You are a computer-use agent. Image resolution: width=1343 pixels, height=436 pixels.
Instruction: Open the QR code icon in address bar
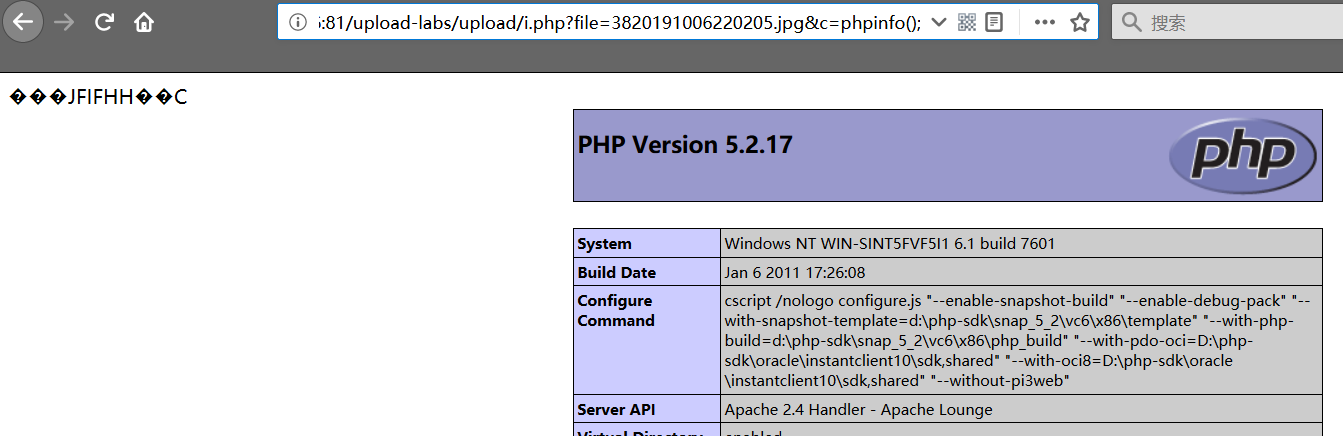pos(966,22)
